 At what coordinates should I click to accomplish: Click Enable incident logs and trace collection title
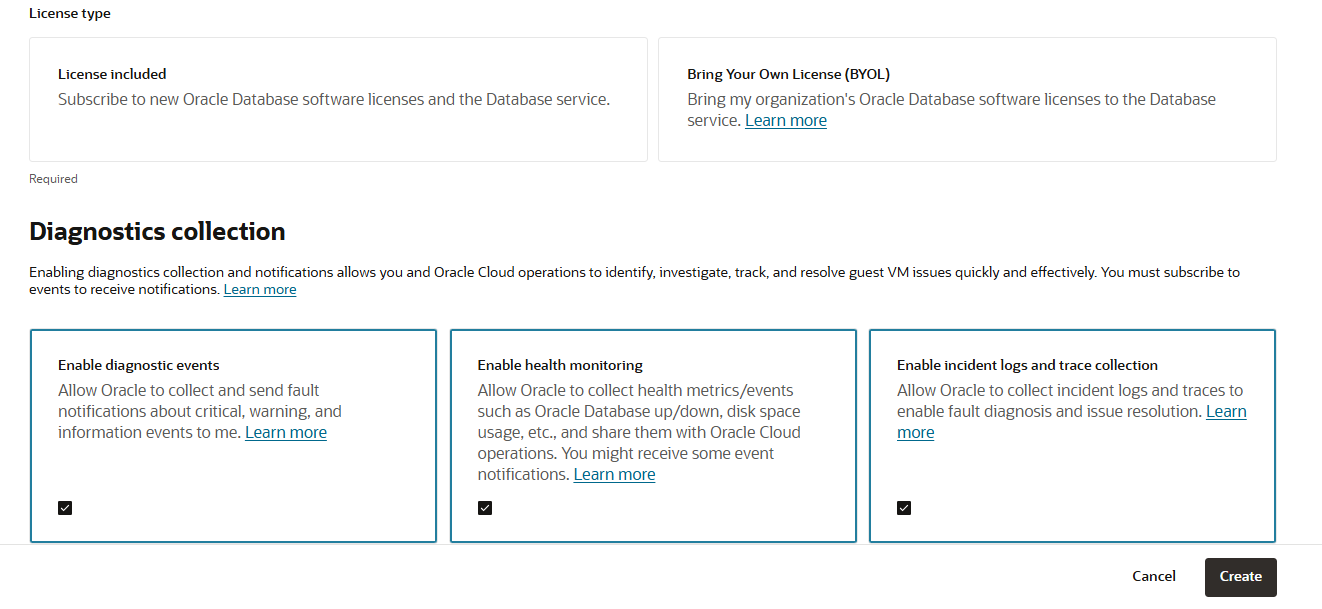[1026, 365]
